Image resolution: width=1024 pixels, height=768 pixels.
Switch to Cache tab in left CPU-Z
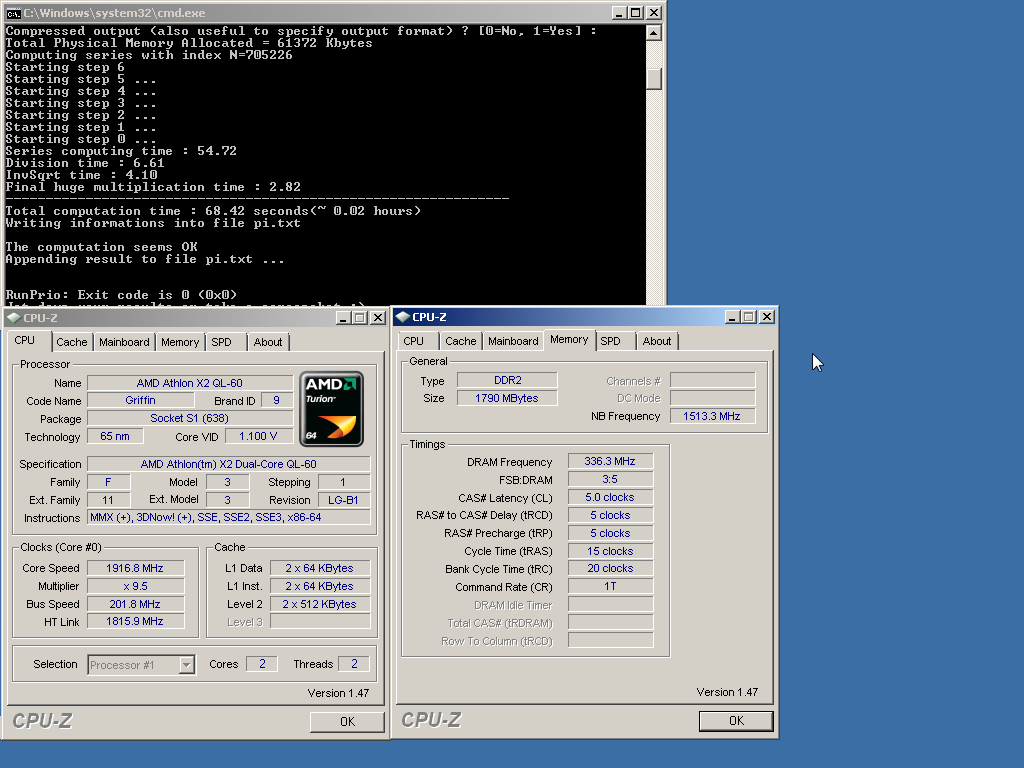[71, 342]
